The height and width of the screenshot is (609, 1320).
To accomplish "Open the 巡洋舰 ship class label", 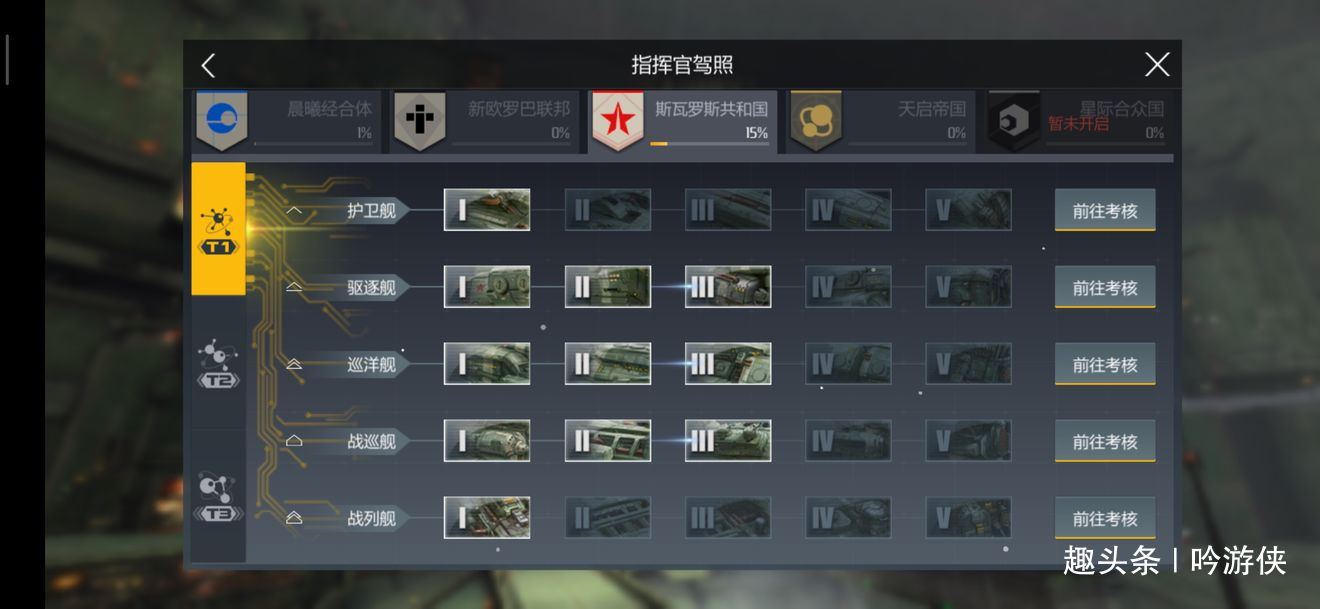I will pos(371,365).
